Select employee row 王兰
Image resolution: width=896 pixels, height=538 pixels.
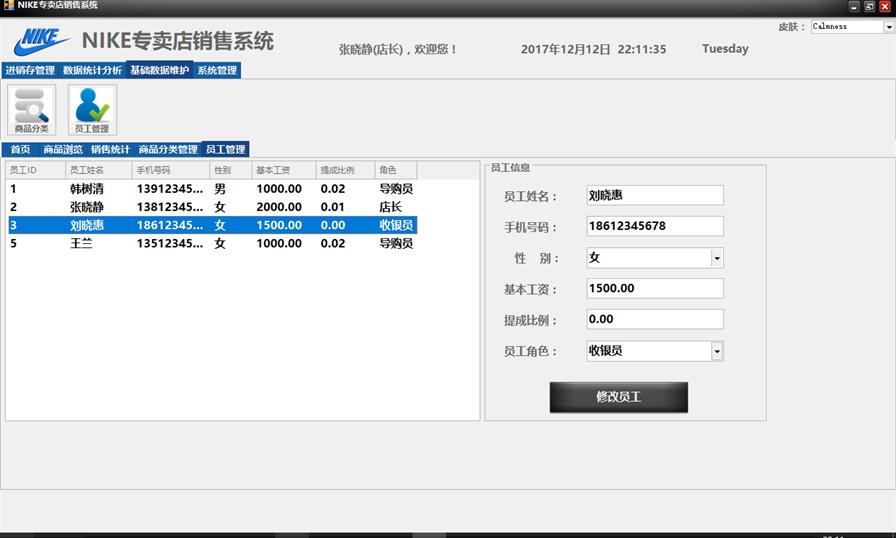click(80, 243)
